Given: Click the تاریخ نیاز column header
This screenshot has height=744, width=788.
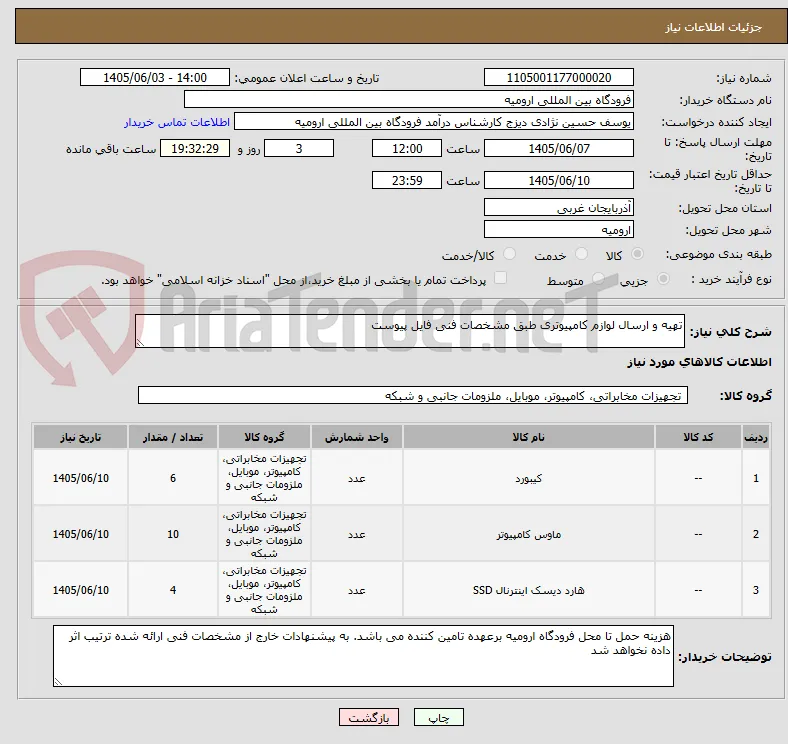Looking at the screenshot, I should (x=80, y=437).
